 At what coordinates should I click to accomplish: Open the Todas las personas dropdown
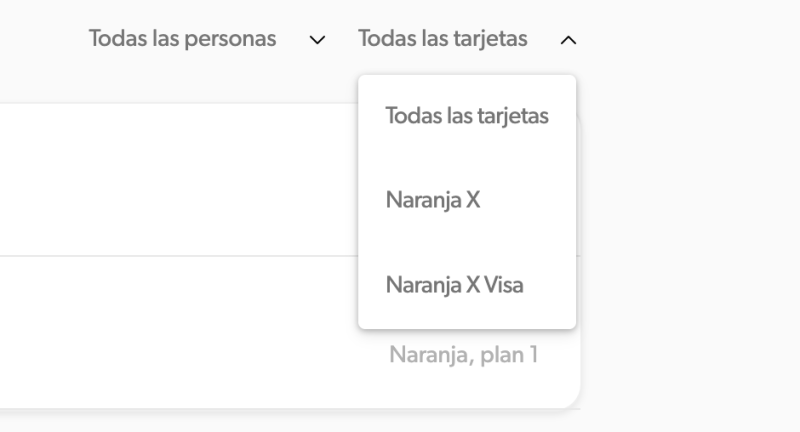207,39
